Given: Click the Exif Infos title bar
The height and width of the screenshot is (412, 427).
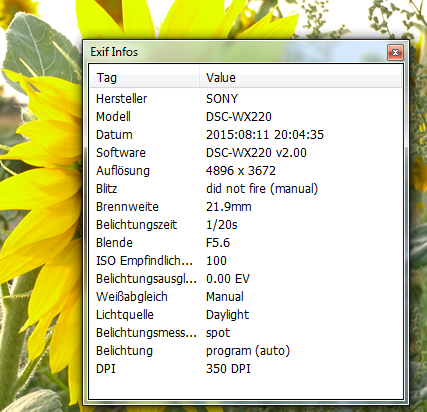Looking at the screenshot, I should (x=233, y=52).
